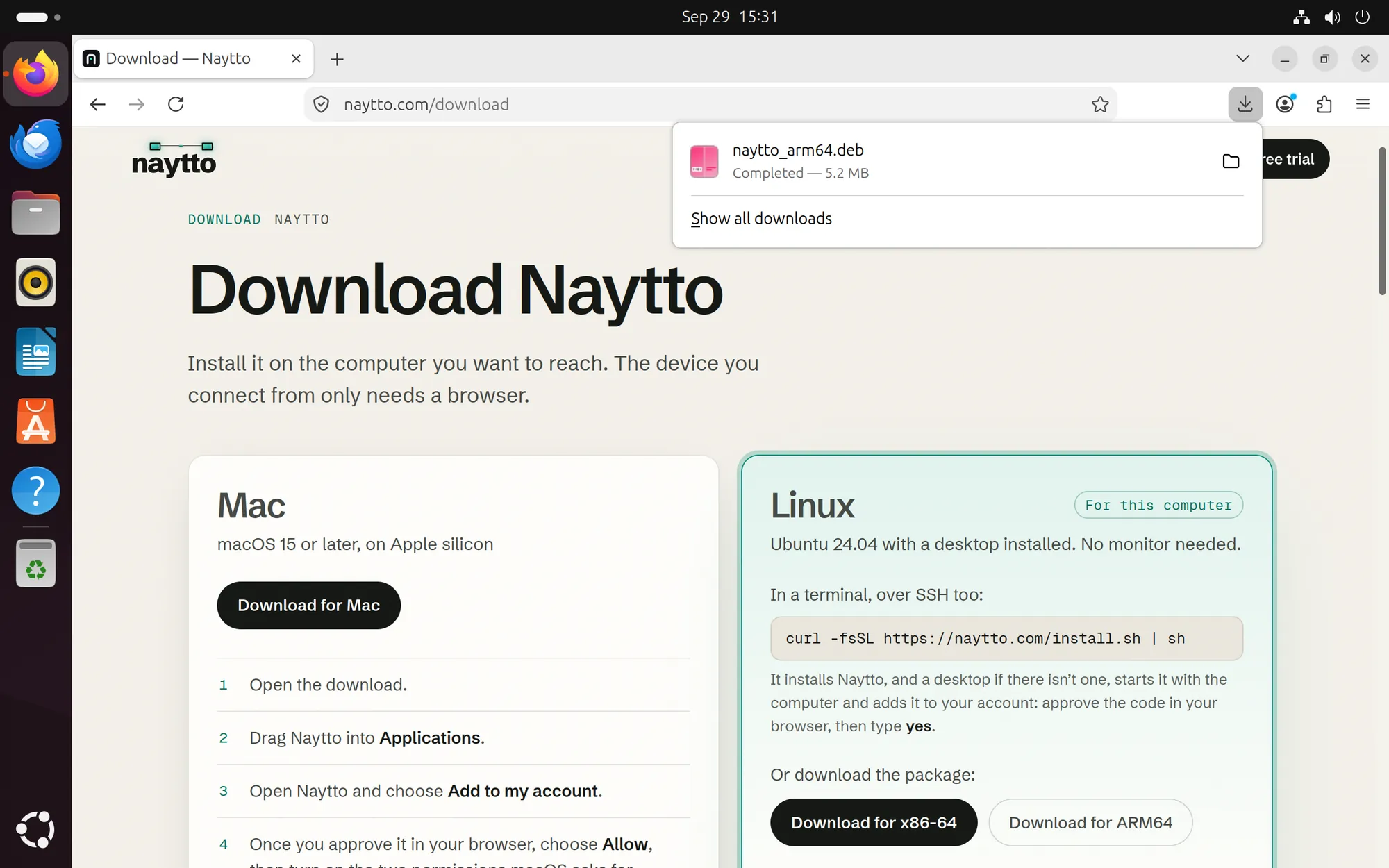Click Download for ARM64 button
The width and height of the screenshot is (1389, 868).
point(1090,823)
